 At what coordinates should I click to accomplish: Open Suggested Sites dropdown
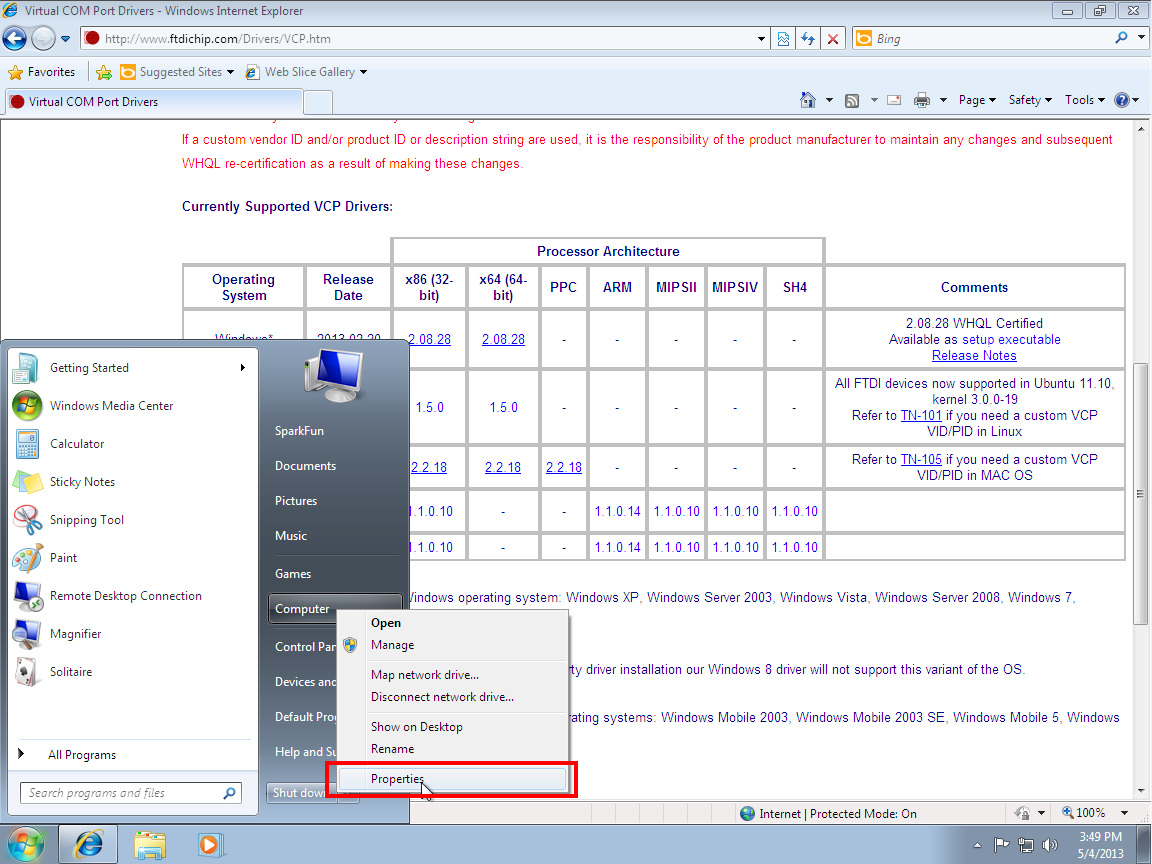click(x=177, y=72)
